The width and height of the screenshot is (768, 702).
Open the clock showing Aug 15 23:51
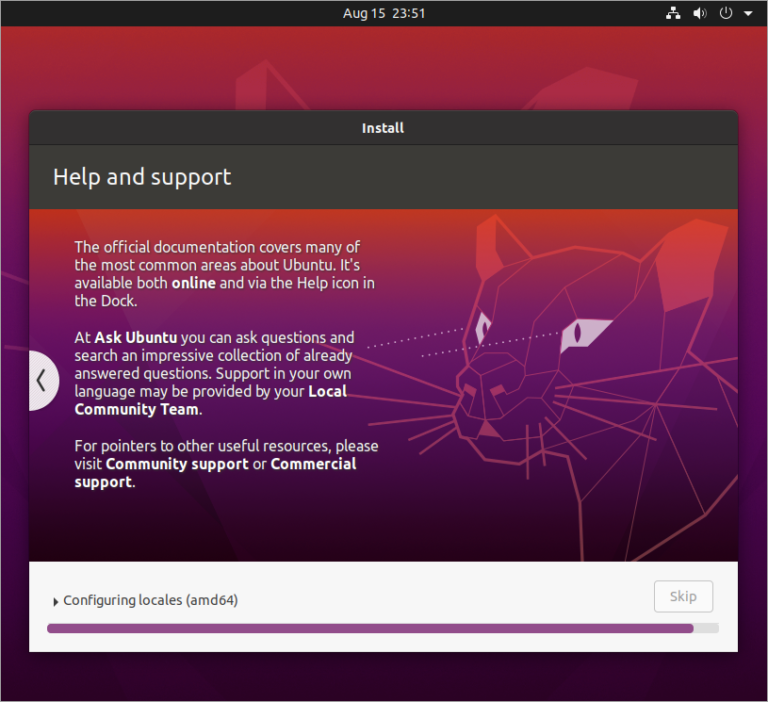coord(384,13)
